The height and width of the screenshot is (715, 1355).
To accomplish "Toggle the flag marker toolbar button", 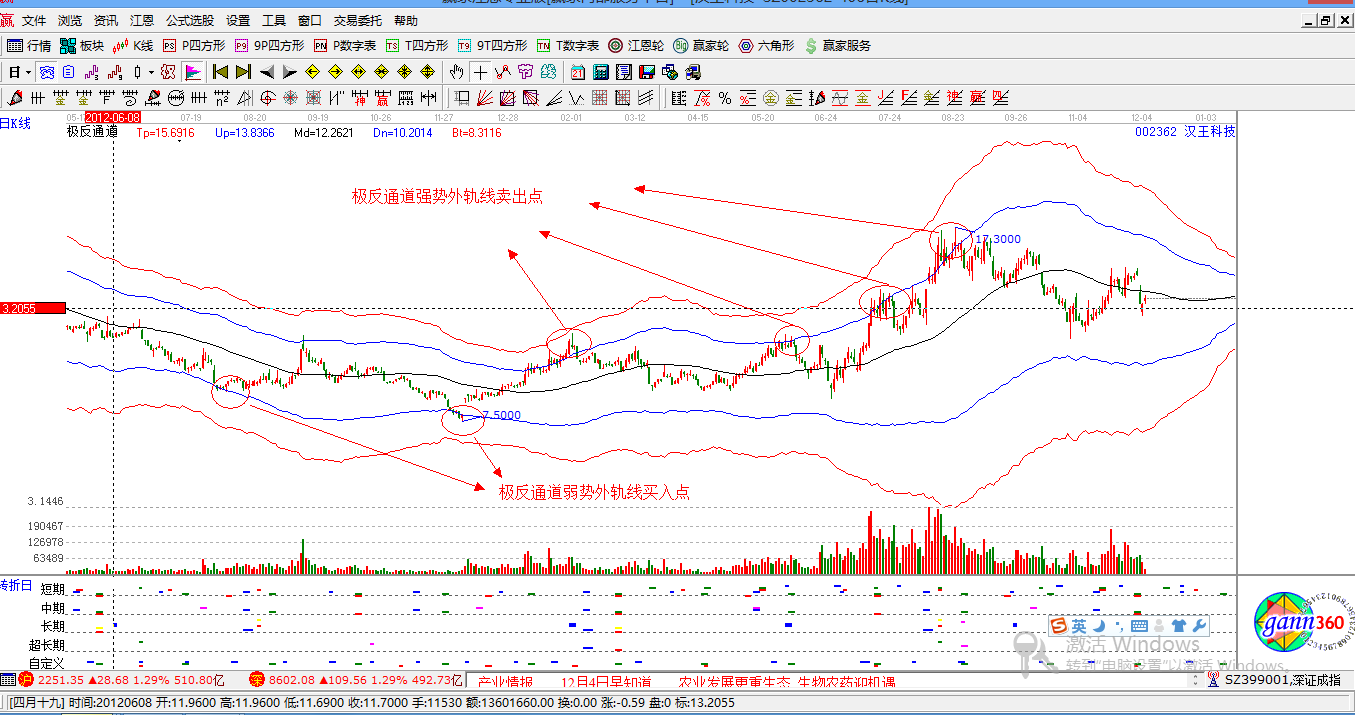I will [x=193, y=72].
